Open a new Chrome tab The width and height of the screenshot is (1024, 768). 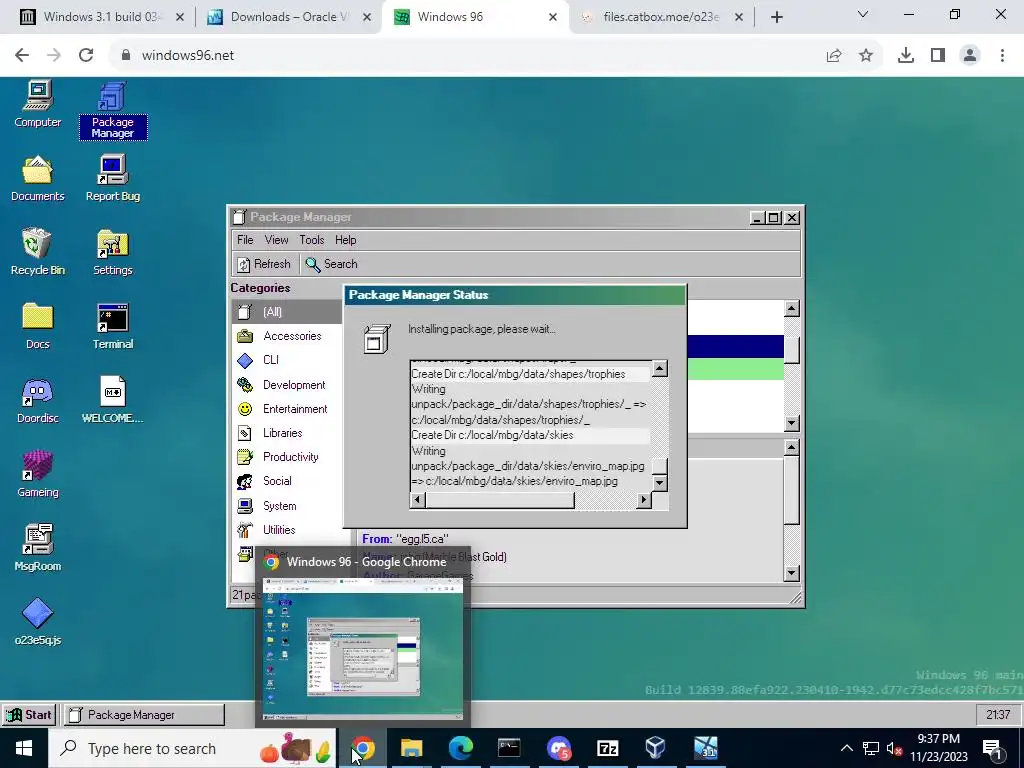(776, 17)
